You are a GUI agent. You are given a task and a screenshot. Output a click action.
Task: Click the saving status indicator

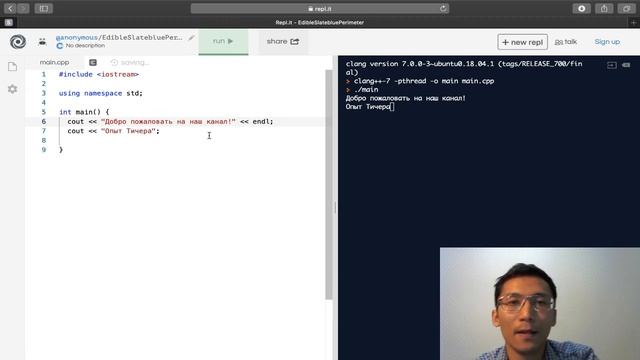130,62
